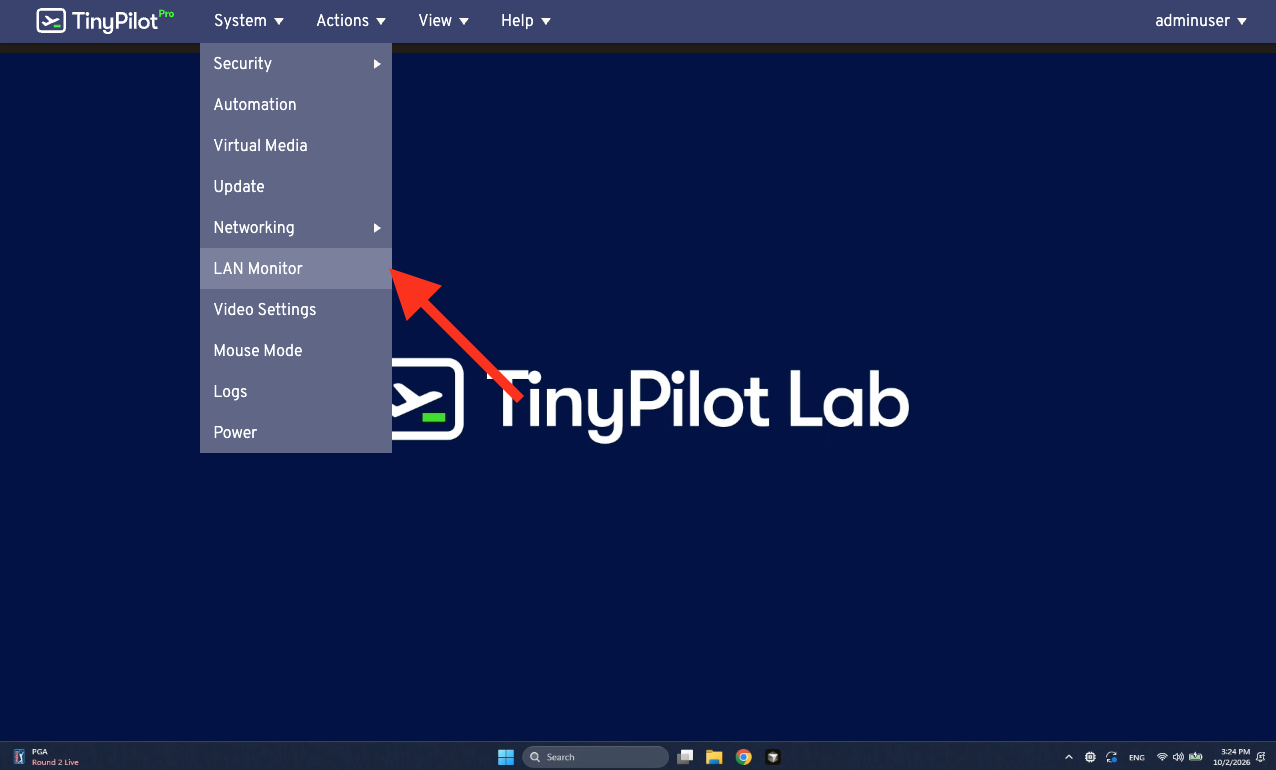1276x770 pixels.
Task: Select the Update menu entry
Action: [x=296, y=186]
